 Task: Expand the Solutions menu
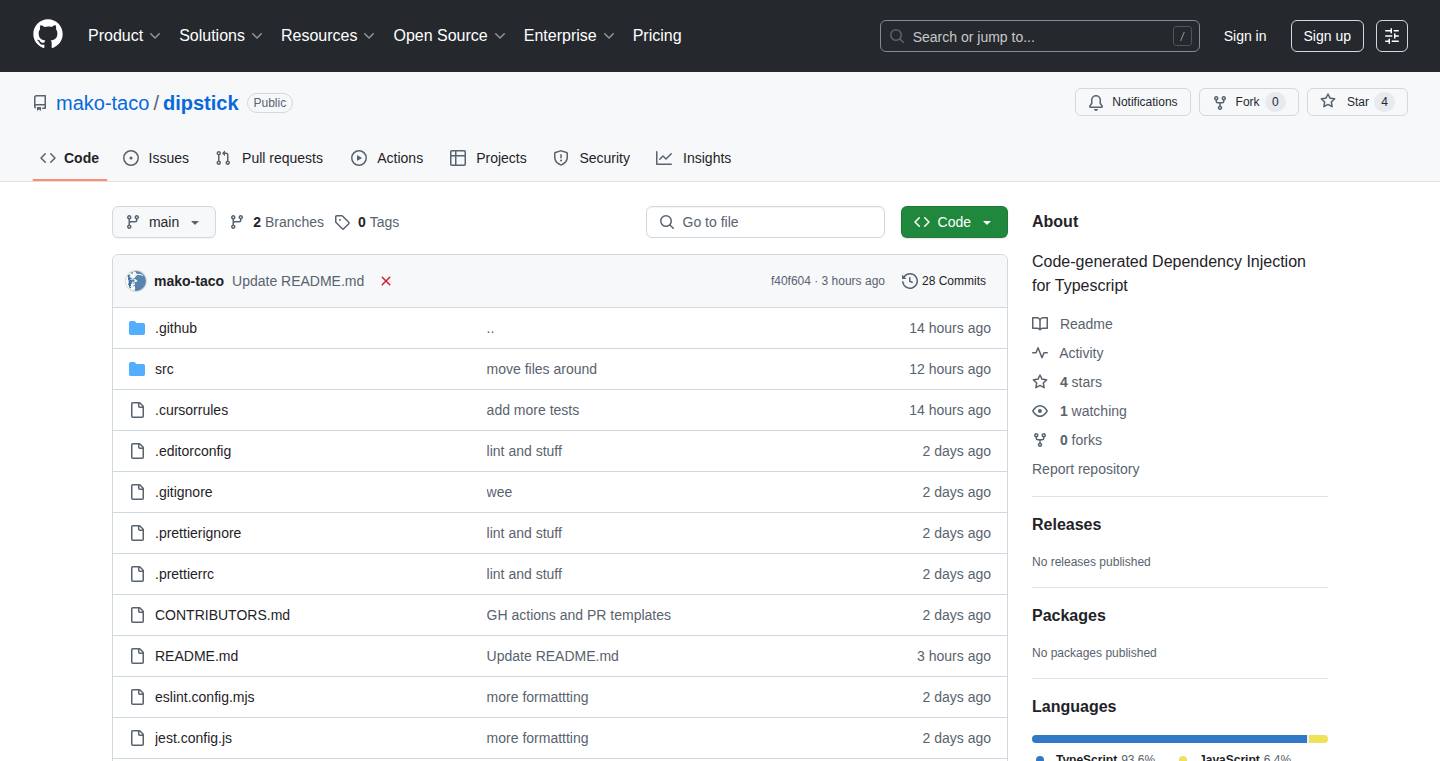tap(221, 36)
